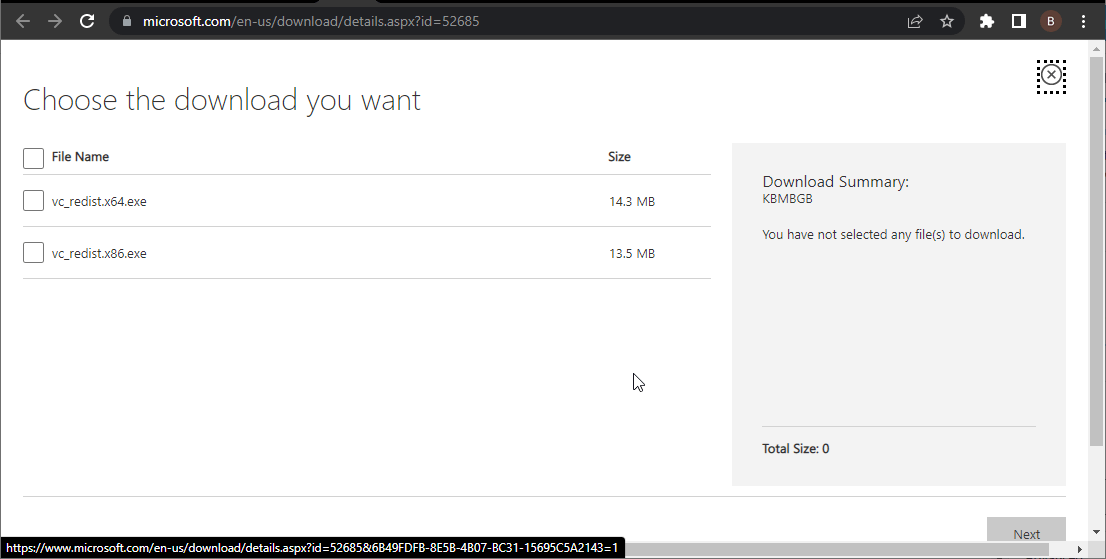Click the scroll down arrow
This screenshot has width=1106, height=559.
click(1095, 532)
